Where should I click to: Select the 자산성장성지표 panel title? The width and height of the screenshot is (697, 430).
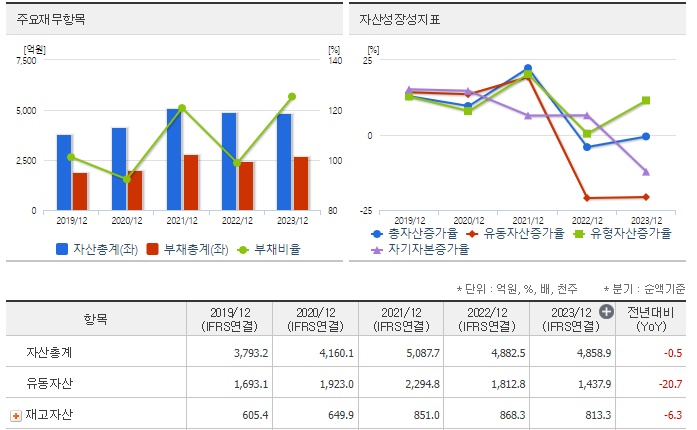399,19
